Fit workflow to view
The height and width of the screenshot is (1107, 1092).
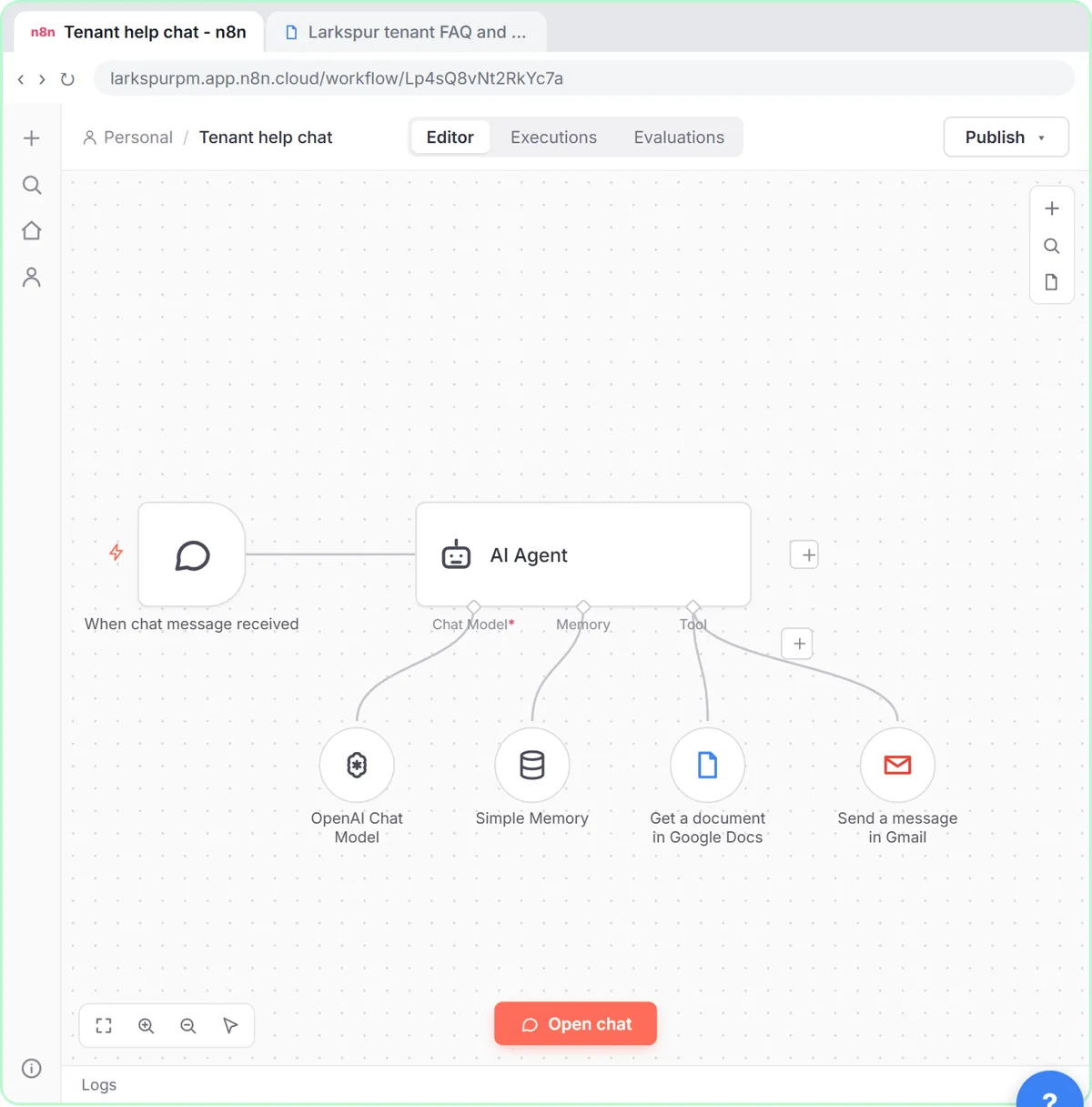tap(104, 1026)
